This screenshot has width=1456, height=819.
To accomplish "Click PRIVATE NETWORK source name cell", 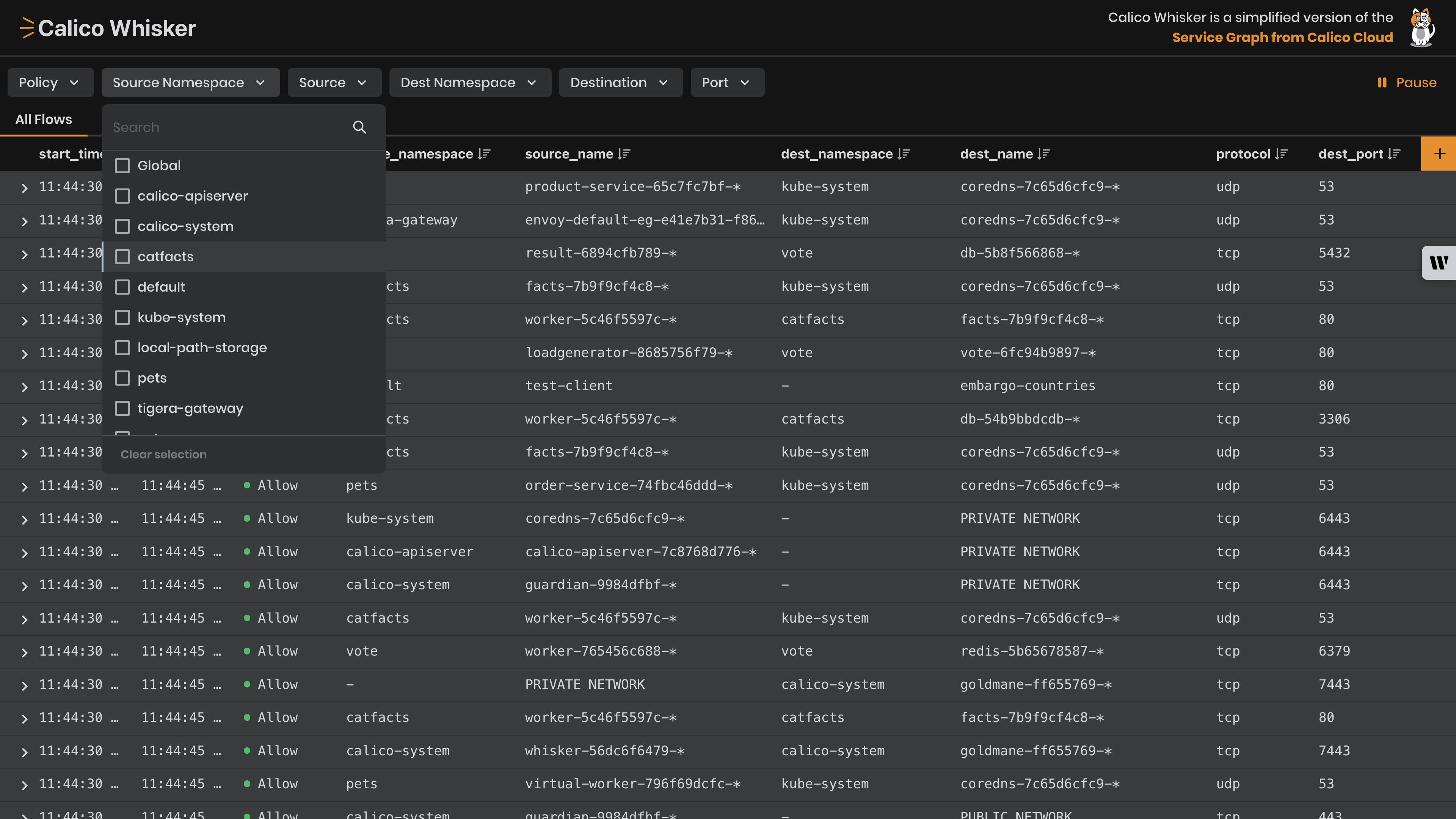I will click(x=584, y=684).
